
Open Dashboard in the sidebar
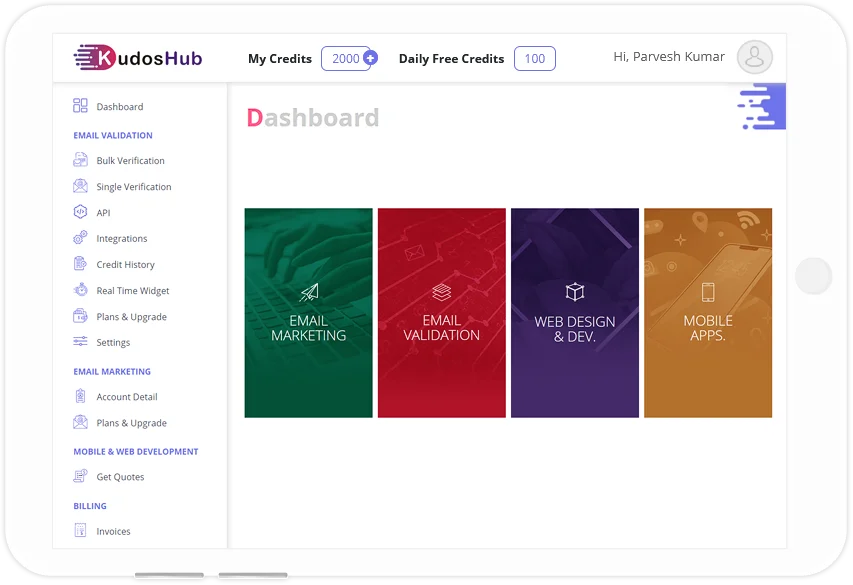(x=120, y=107)
